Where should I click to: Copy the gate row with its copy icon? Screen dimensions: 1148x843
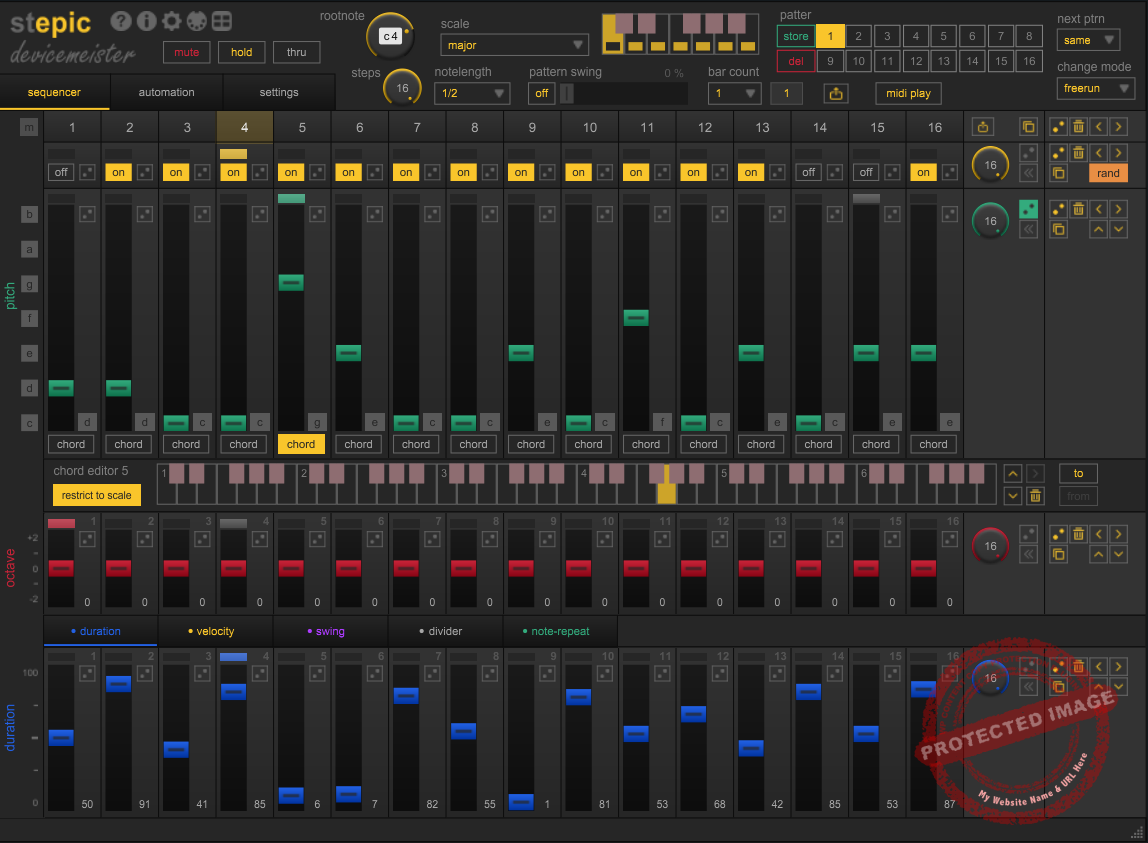point(1058,173)
